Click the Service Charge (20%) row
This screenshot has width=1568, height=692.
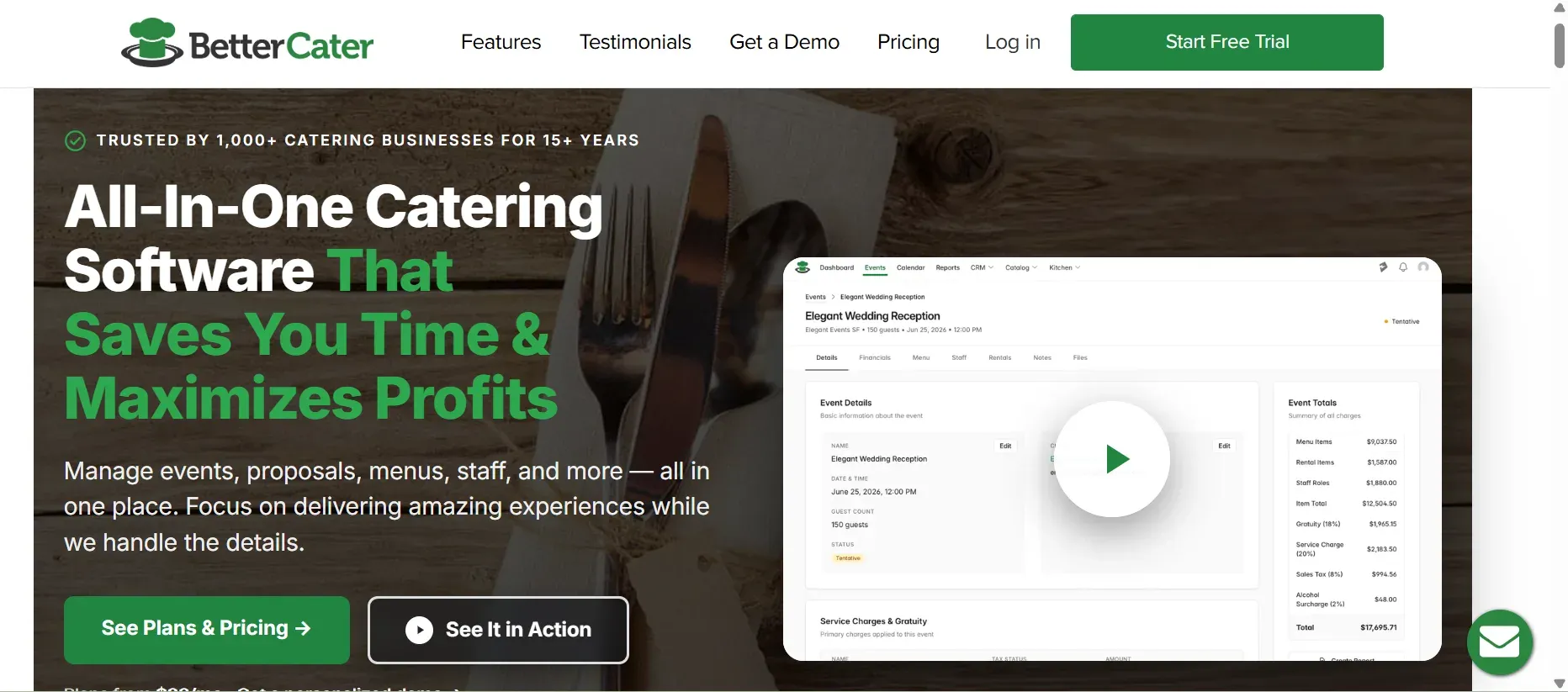click(1346, 549)
